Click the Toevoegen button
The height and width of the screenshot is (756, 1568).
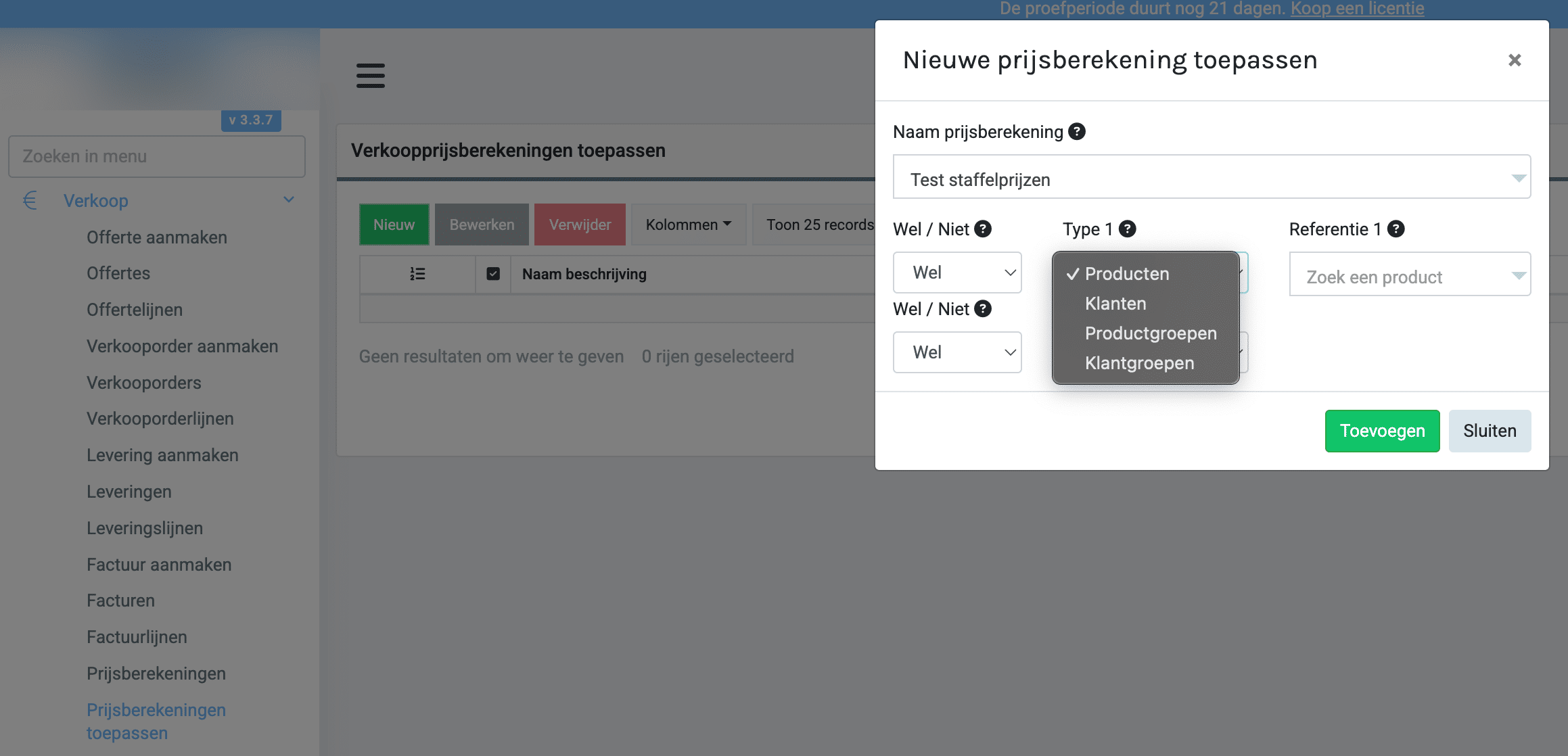click(1382, 431)
